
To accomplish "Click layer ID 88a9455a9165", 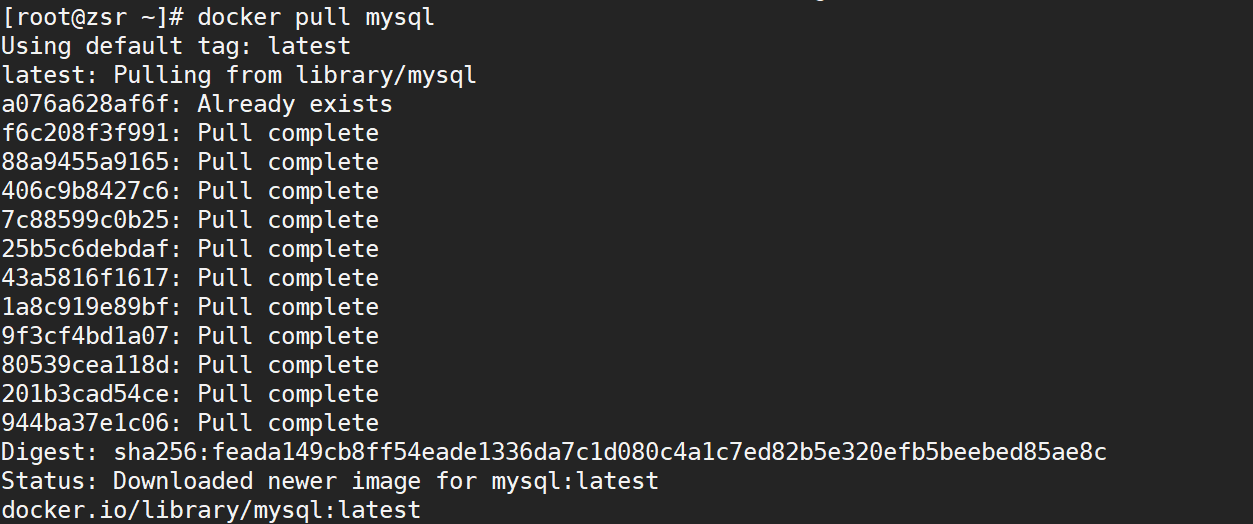I will coord(85,162).
